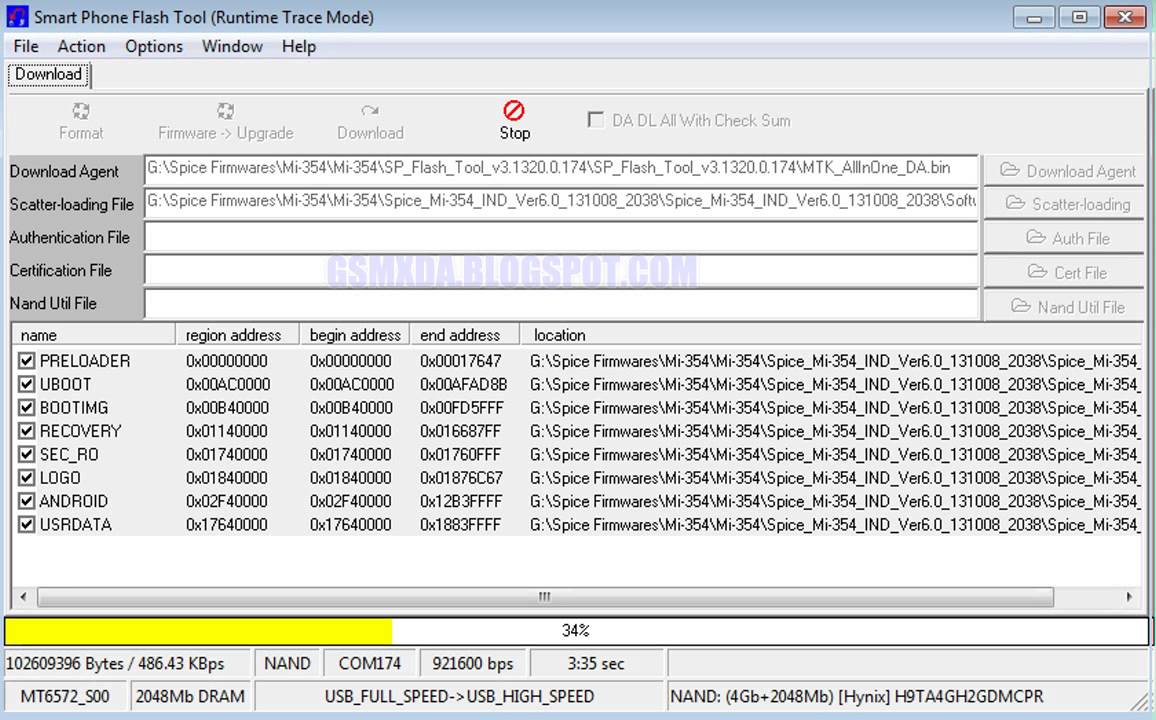Click the Nand Util File input field
Screen dimensions: 1156x720
561,303
